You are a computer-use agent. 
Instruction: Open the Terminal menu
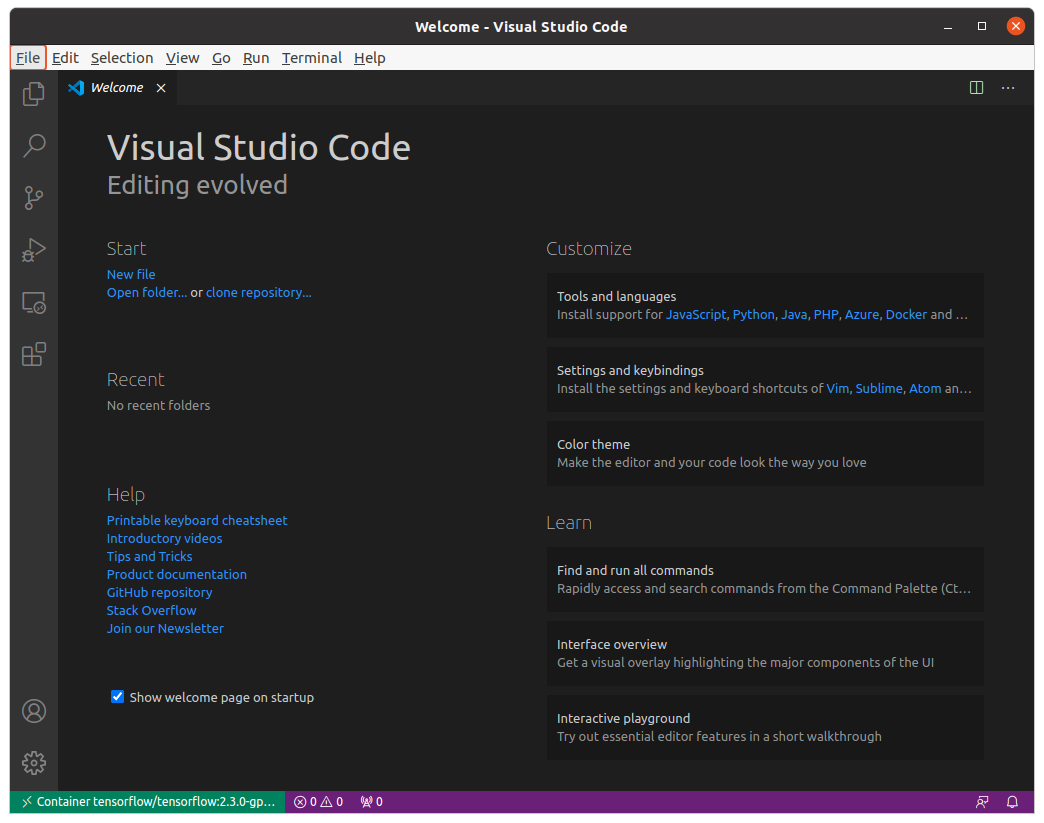coord(312,58)
